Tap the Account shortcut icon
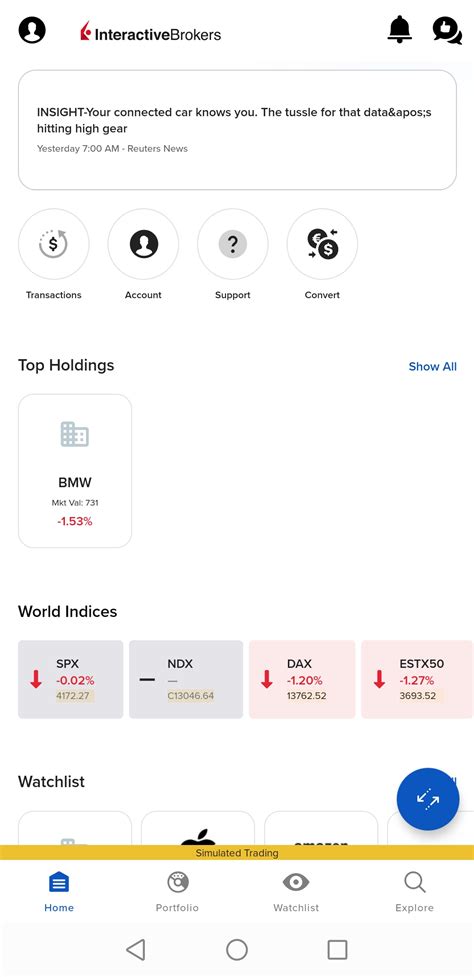Image resolution: width=474 pixels, height=977 pixels. click(143, 244)
